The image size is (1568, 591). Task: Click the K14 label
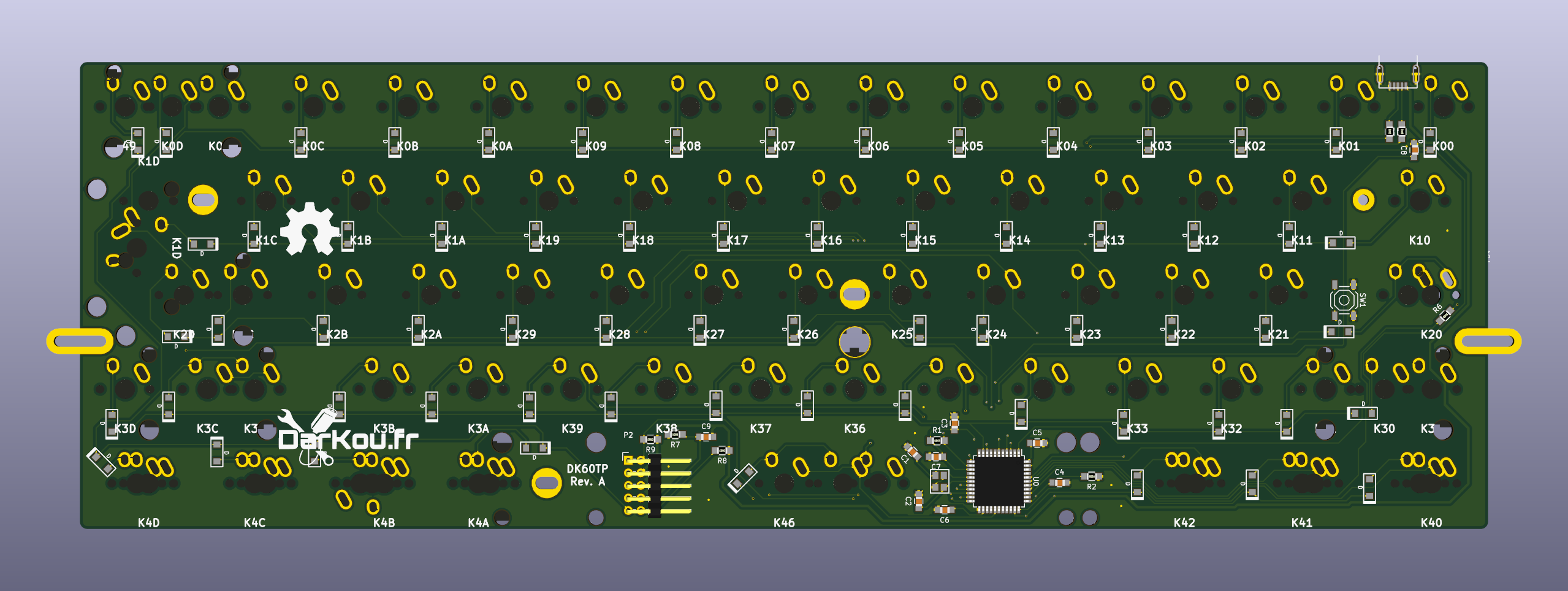click(1019, 240)
